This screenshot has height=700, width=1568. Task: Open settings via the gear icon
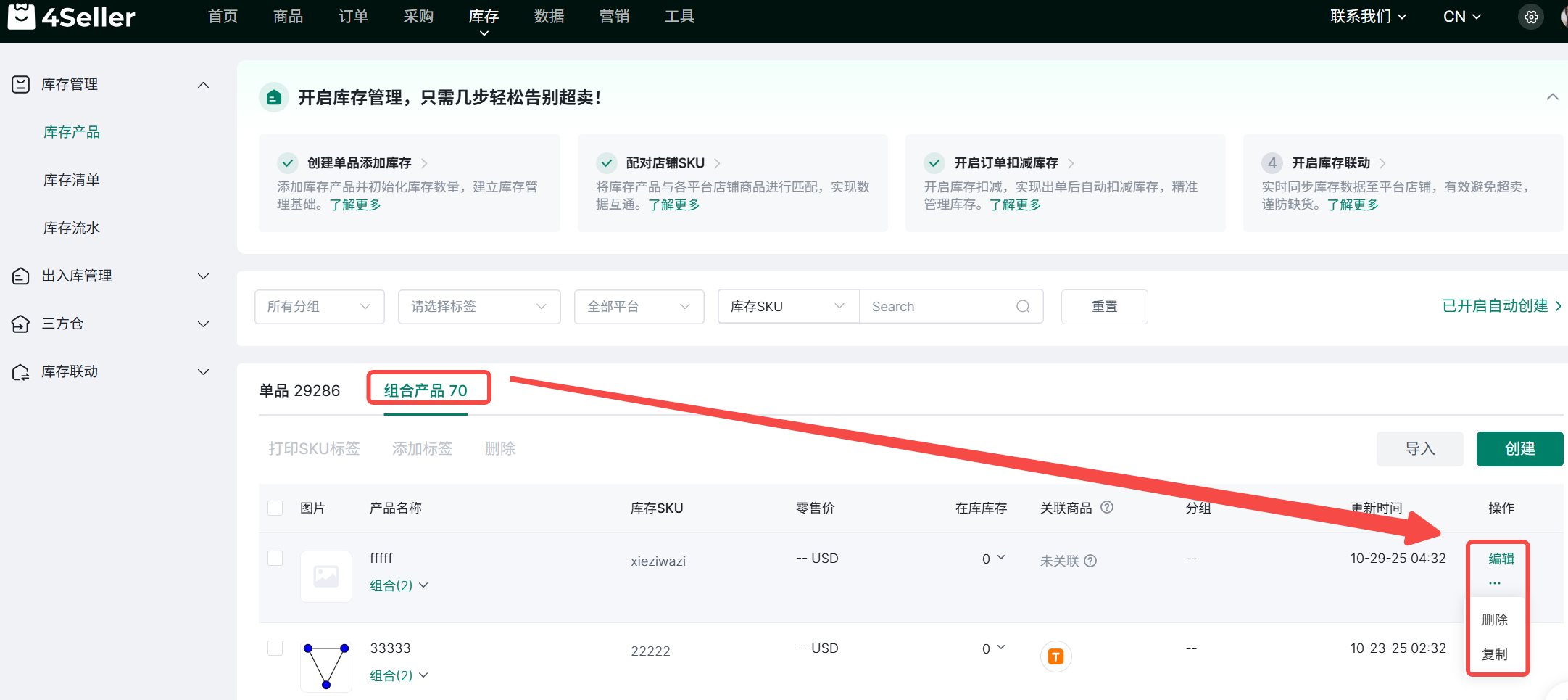1530,17
